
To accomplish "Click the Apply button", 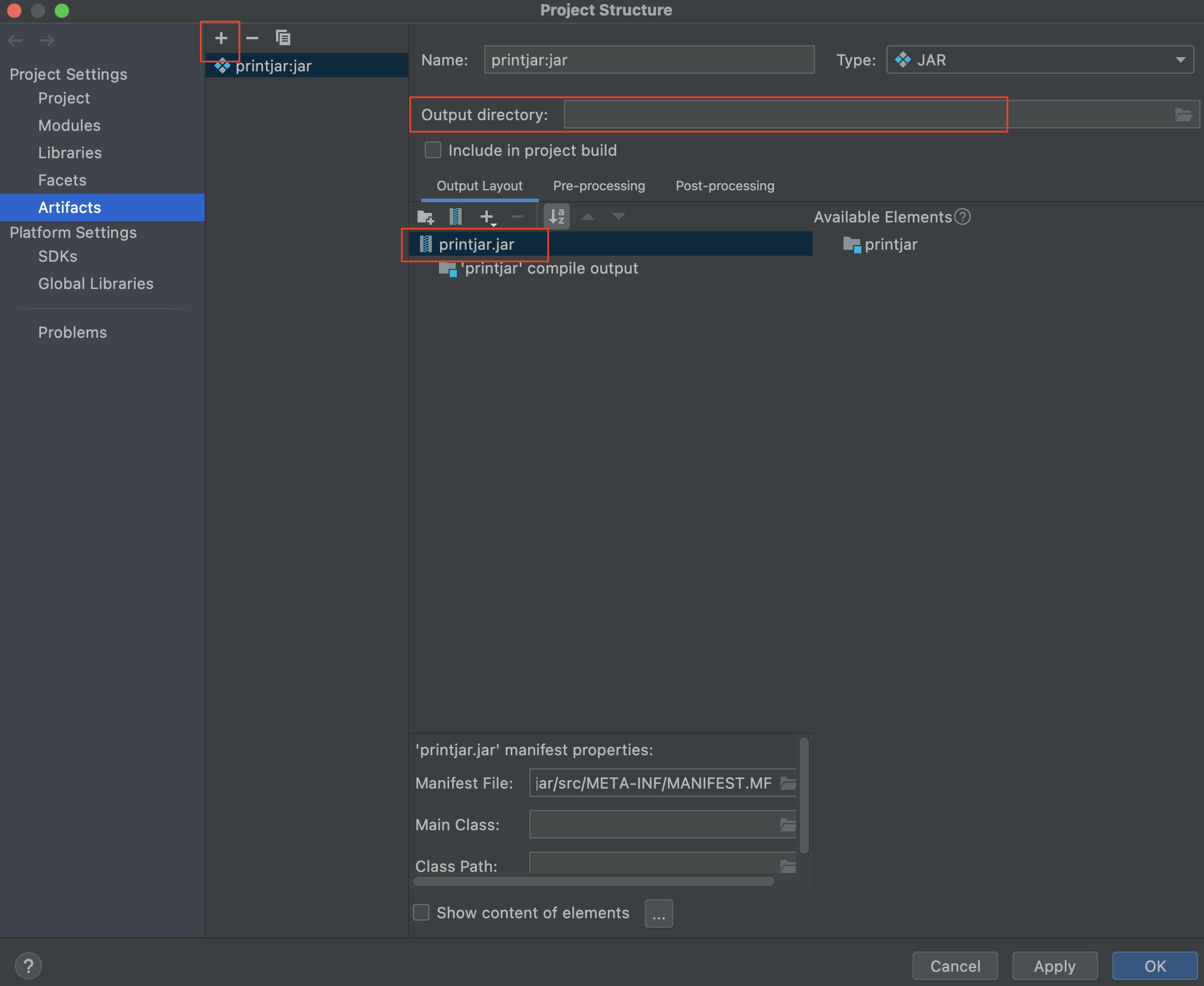I will [1054, 966].
